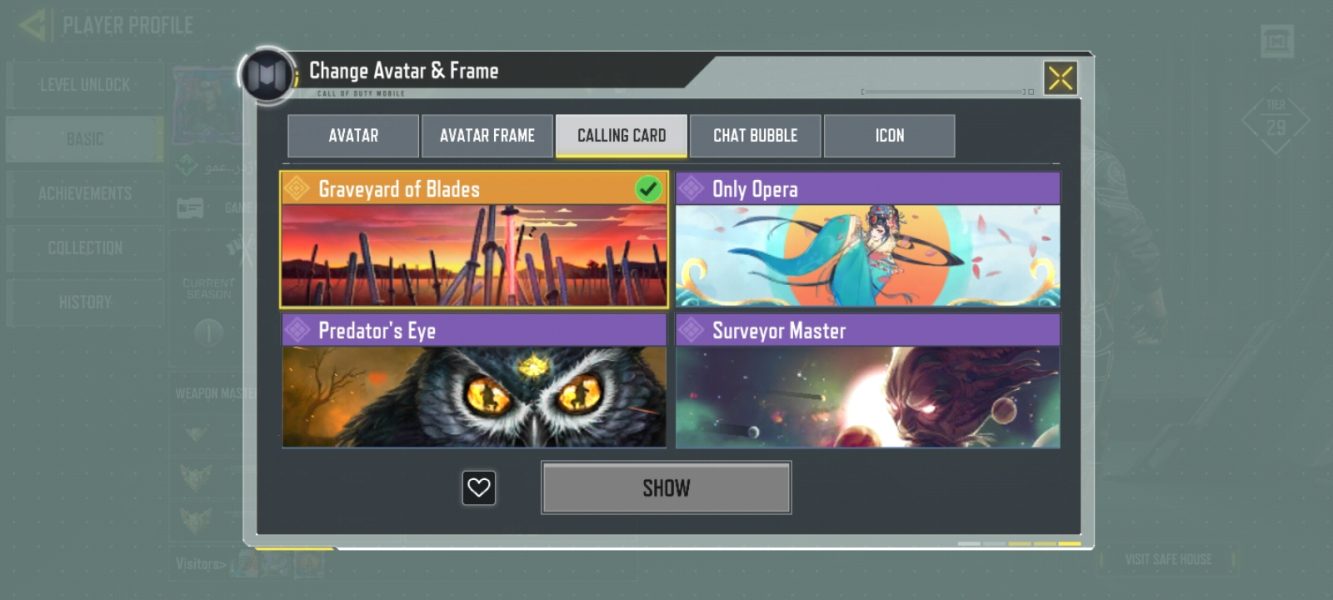
Task: Click the heart favorite icon beside SHOW
Action: click(479, 488)
